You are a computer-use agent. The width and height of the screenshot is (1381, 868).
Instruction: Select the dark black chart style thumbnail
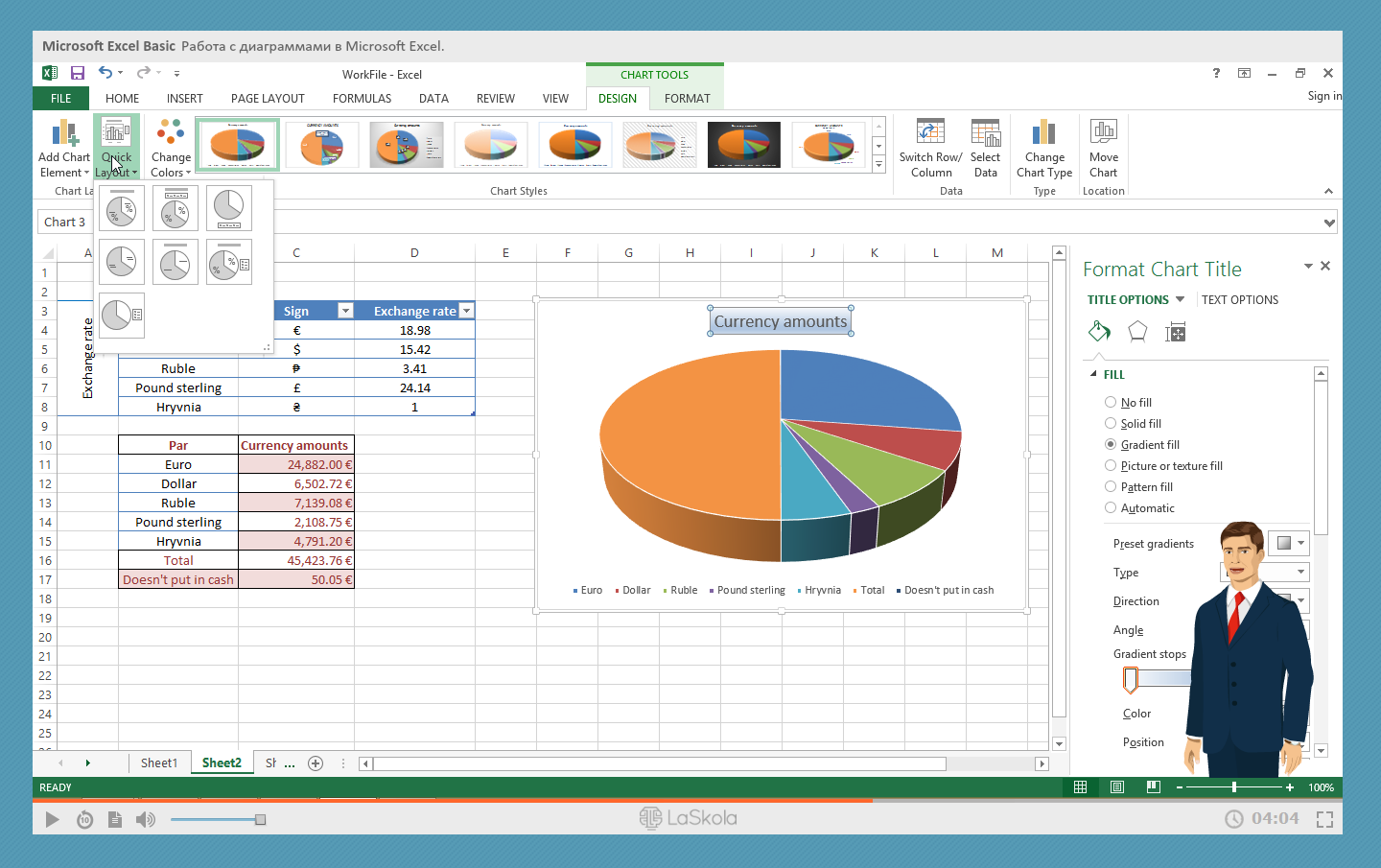(x=744, y=145)
